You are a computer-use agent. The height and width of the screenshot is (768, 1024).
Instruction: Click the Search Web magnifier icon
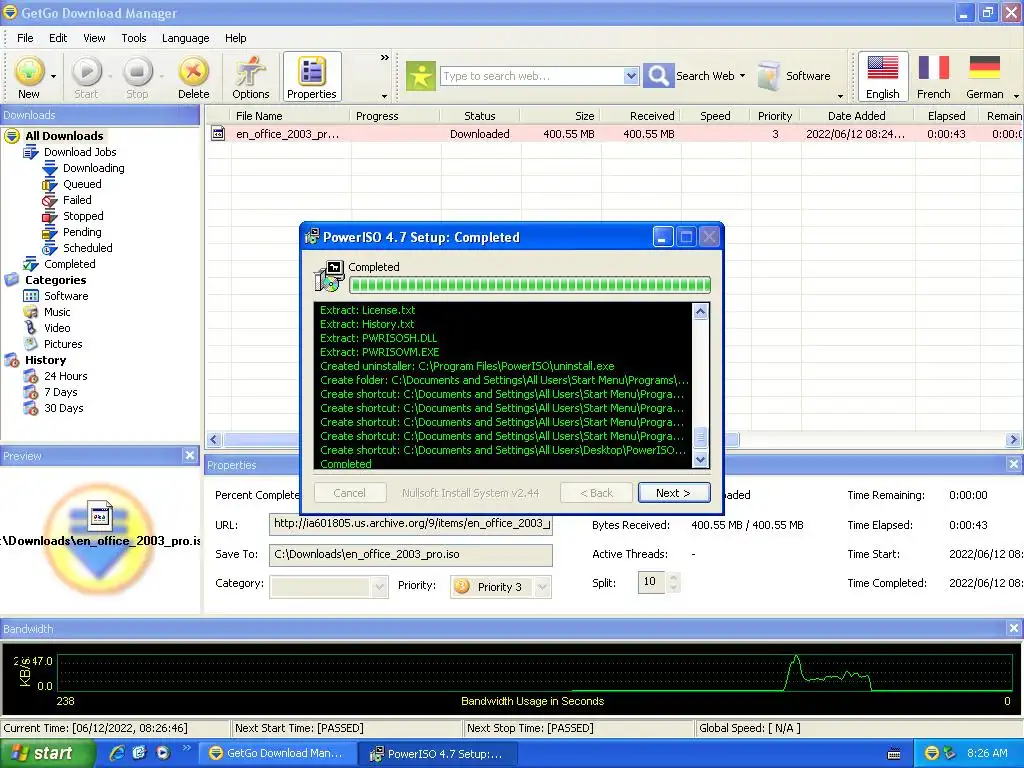[658, 76]
